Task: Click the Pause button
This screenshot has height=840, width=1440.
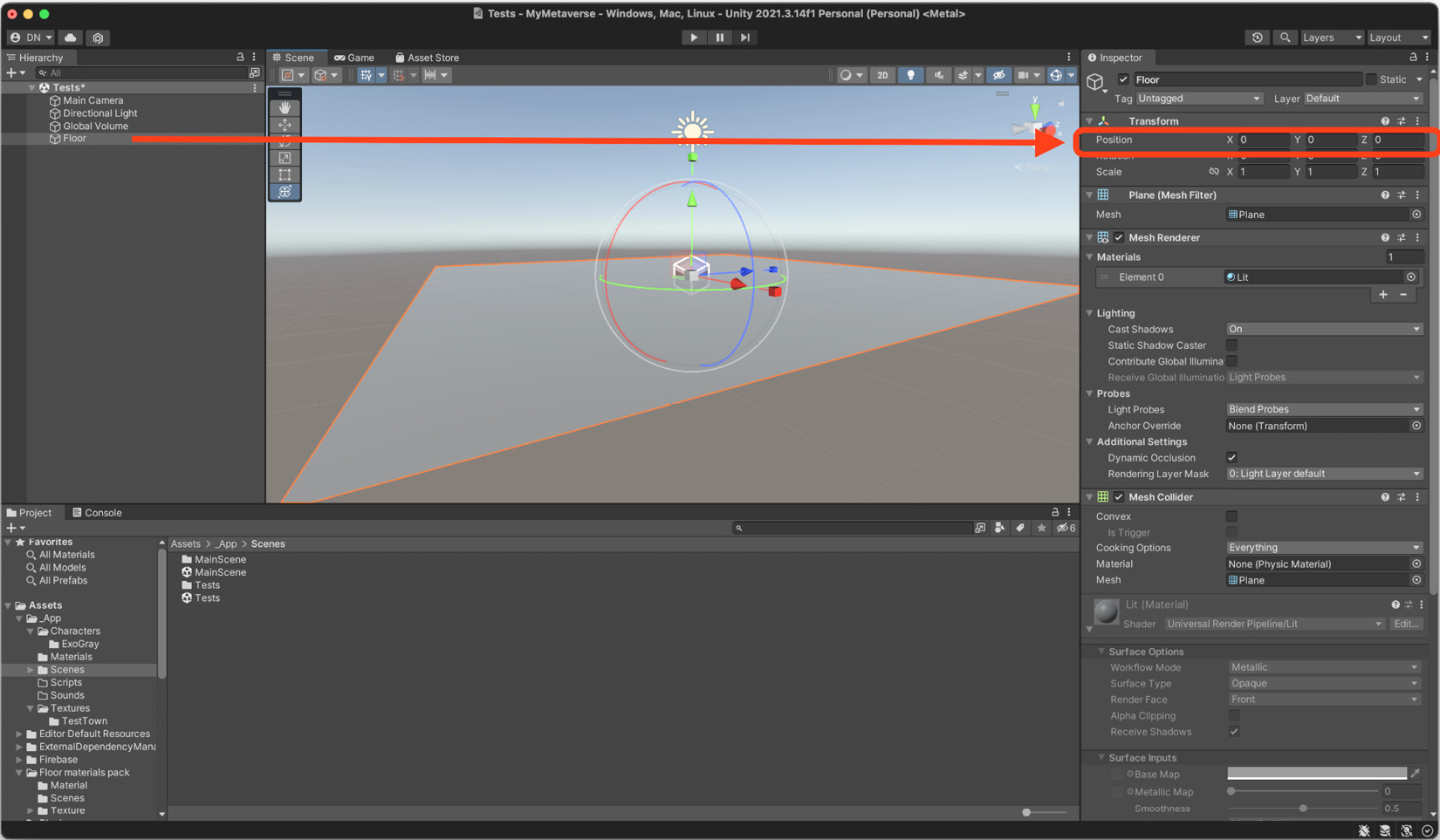Action: click(x=719, y=38)
